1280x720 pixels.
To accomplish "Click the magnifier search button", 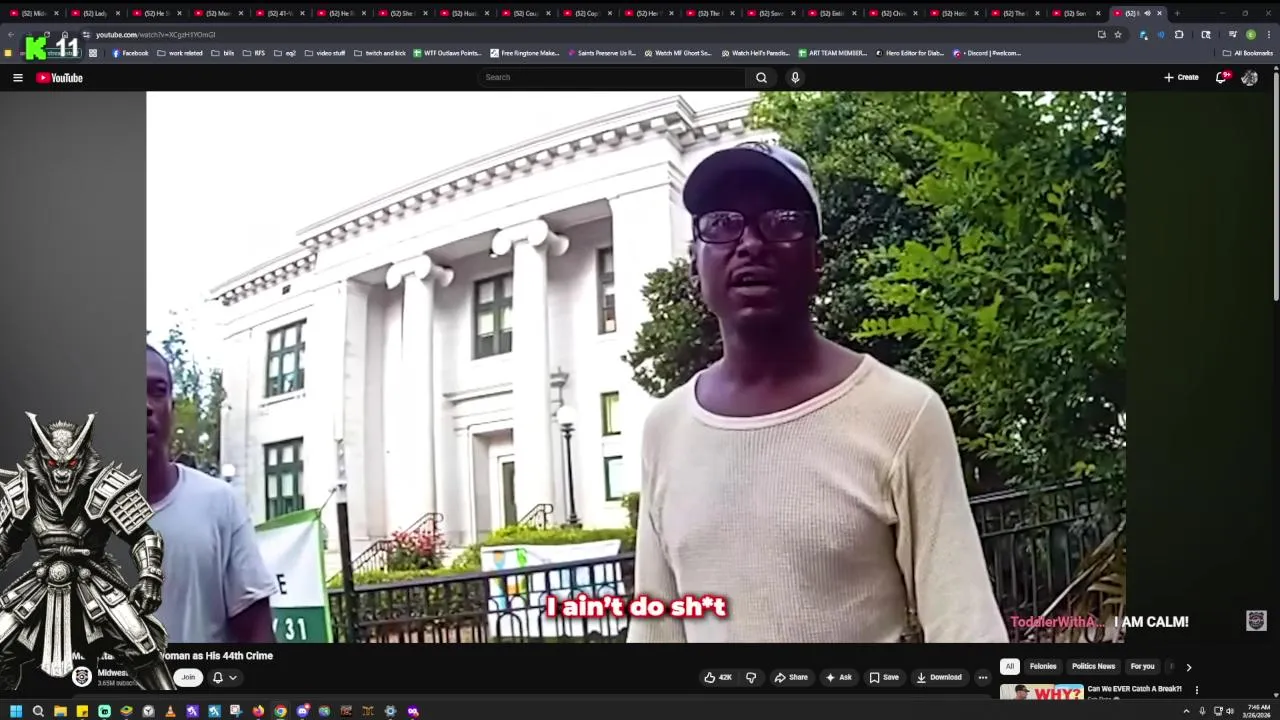I will (x=761, y=77).
